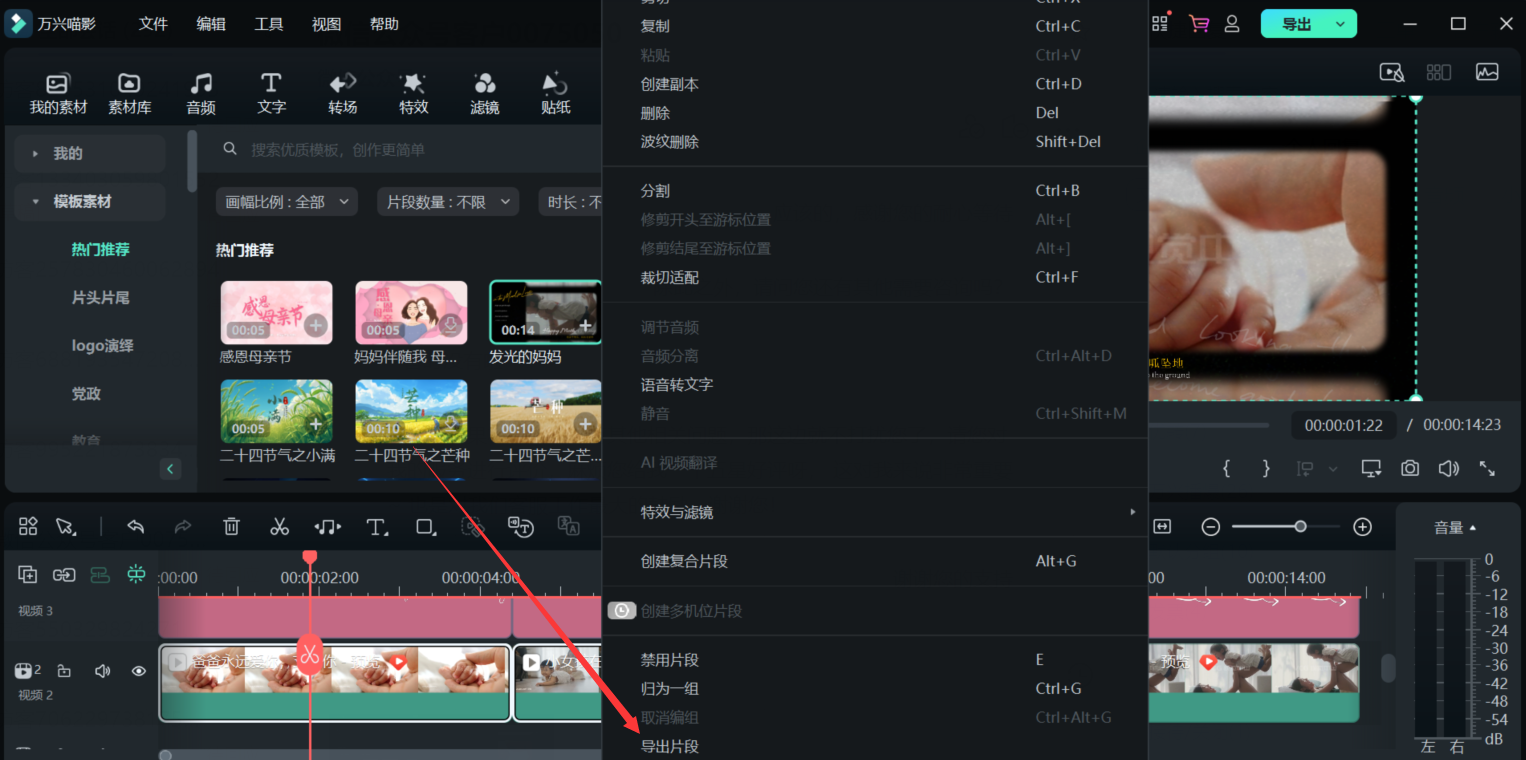Toggle the lock on 视频 2 track

pyautogui.click(x=64, y=671)
